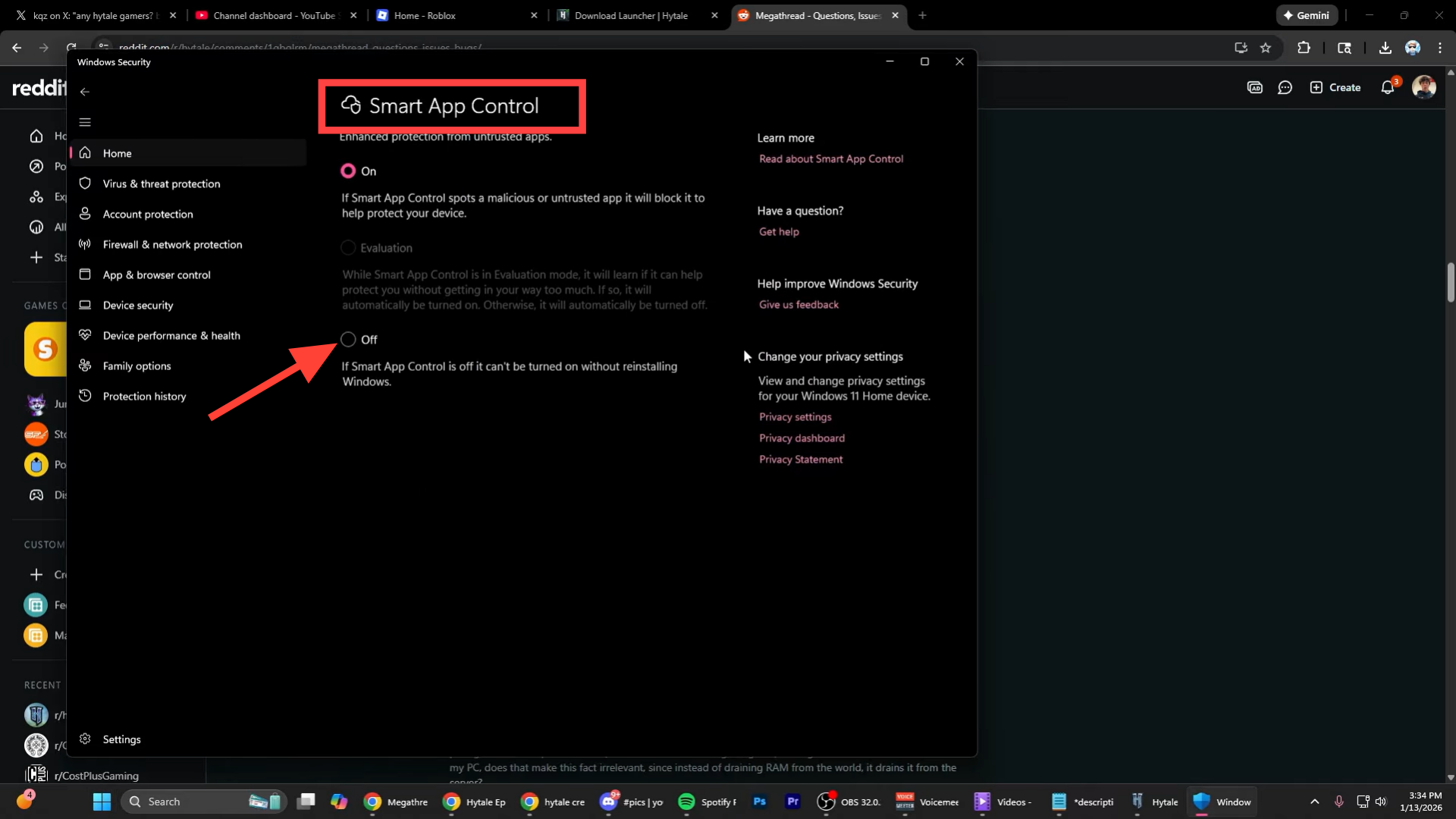Open the Privacy dashboard link

(802, 438)
